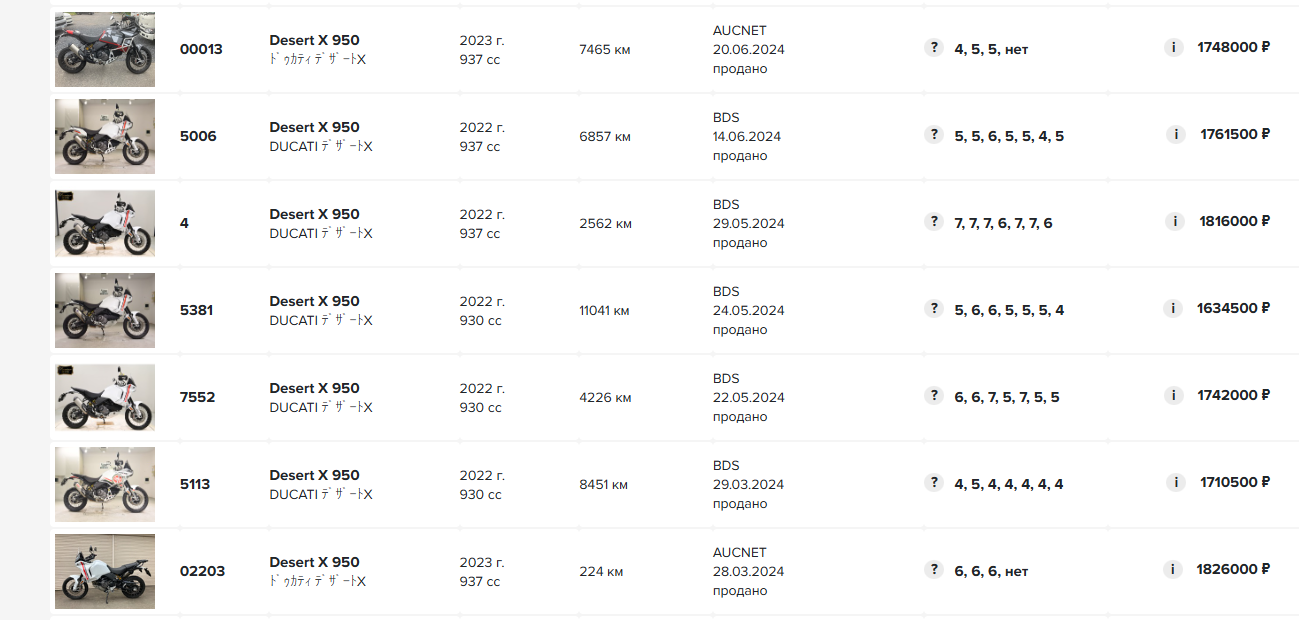Open the motorcycle thumbnail for lot 00013

tap(105, 50)
